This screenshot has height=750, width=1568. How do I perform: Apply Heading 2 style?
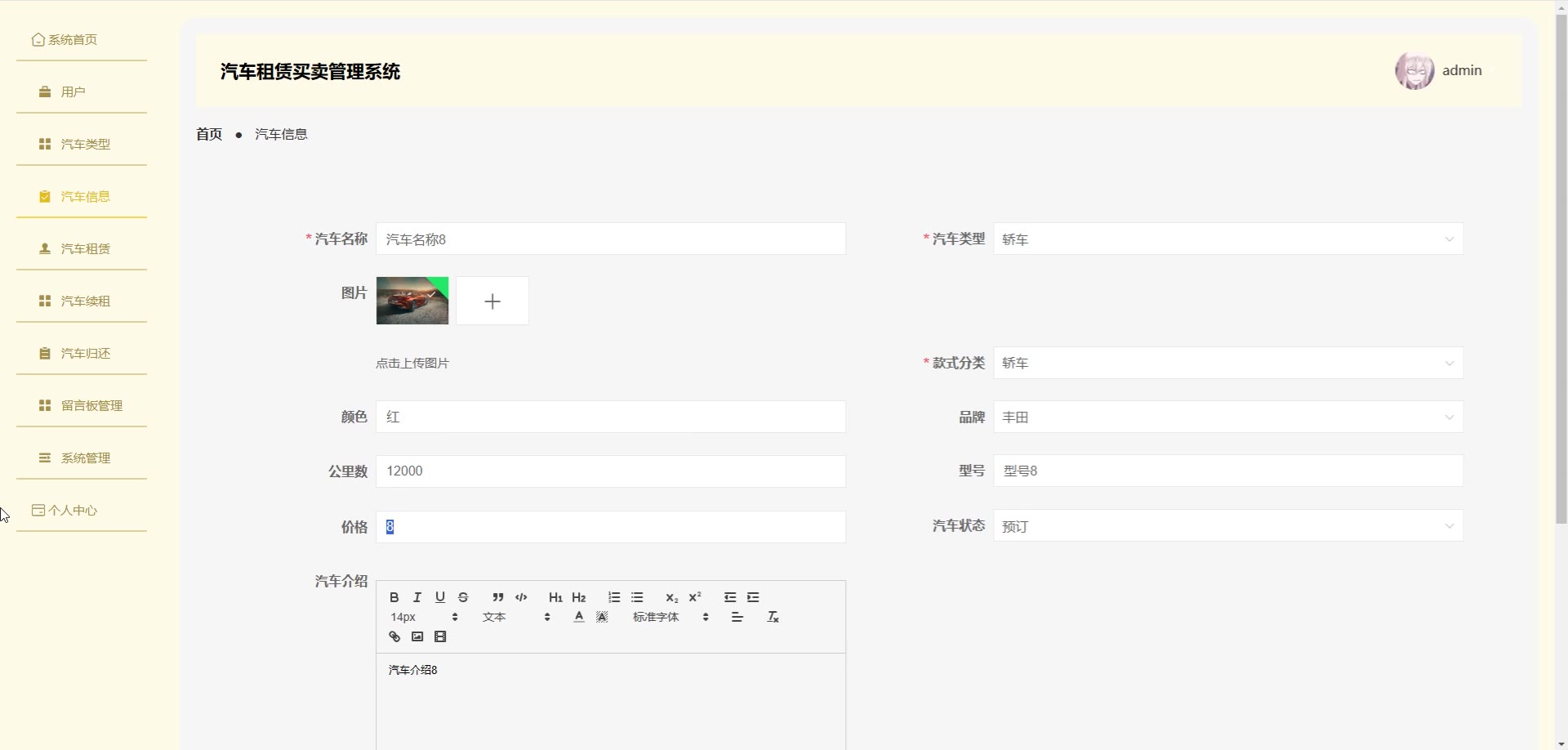tap(579, 597)
